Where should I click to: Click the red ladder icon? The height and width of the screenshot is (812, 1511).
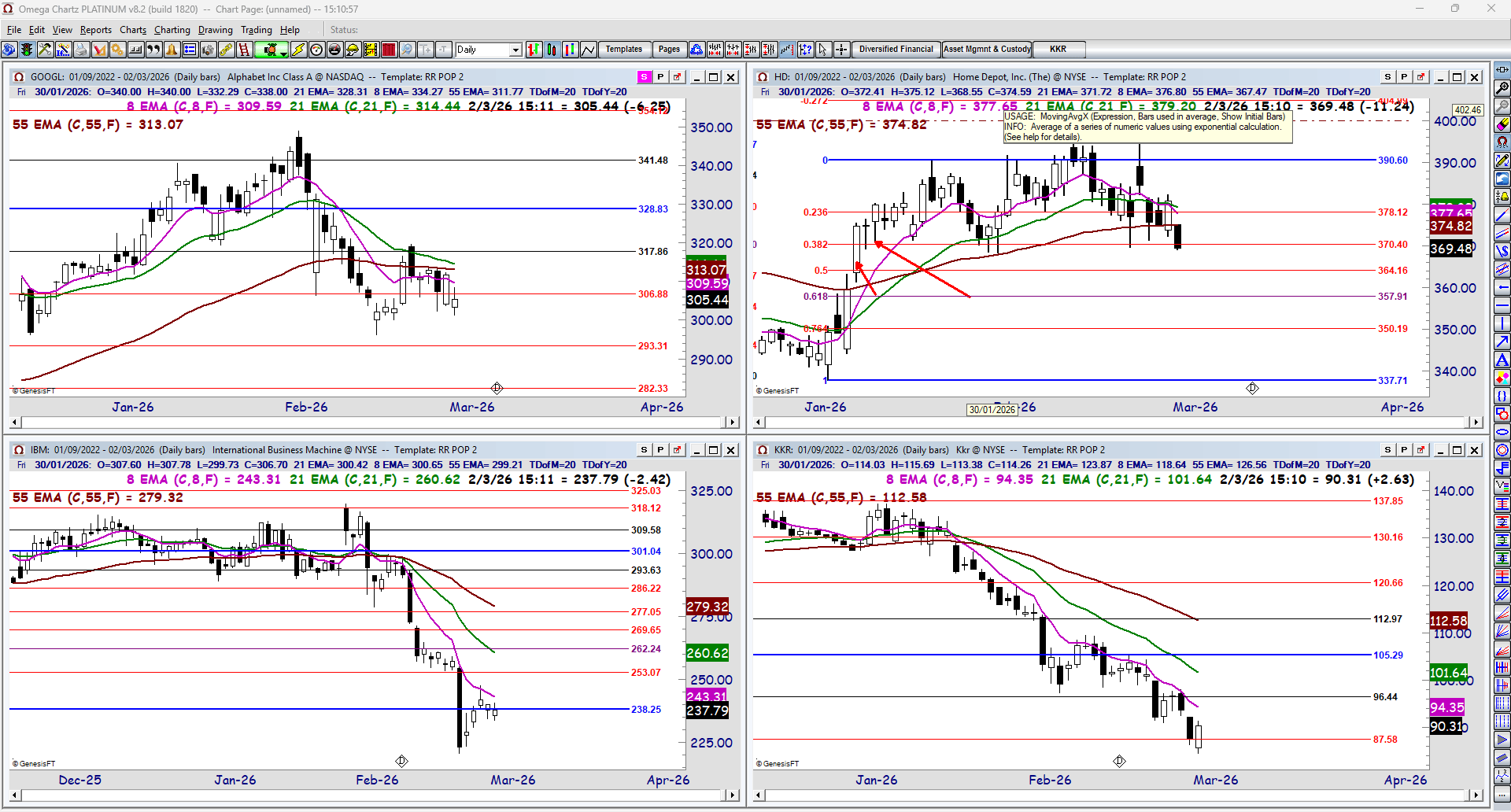244,50
